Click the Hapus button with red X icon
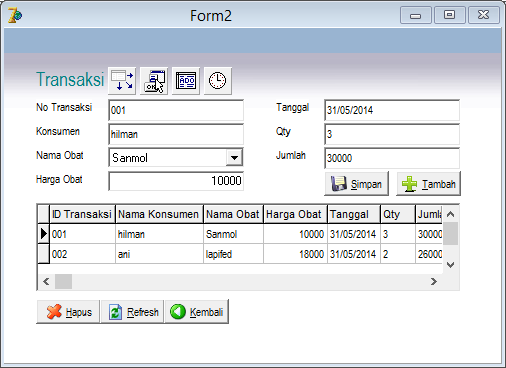The width and height of the screenshot is (506, 368). (68, 312)
